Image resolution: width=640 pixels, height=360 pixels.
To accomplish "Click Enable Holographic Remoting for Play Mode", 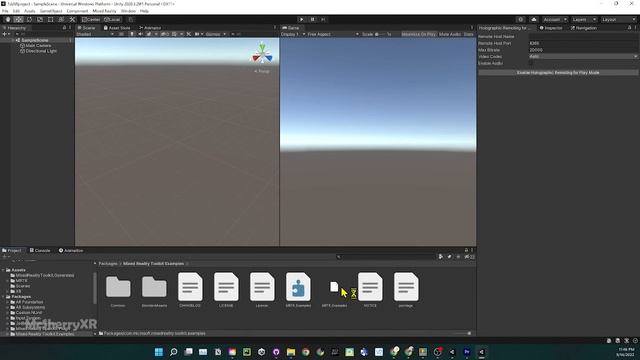I will (558, 72).
